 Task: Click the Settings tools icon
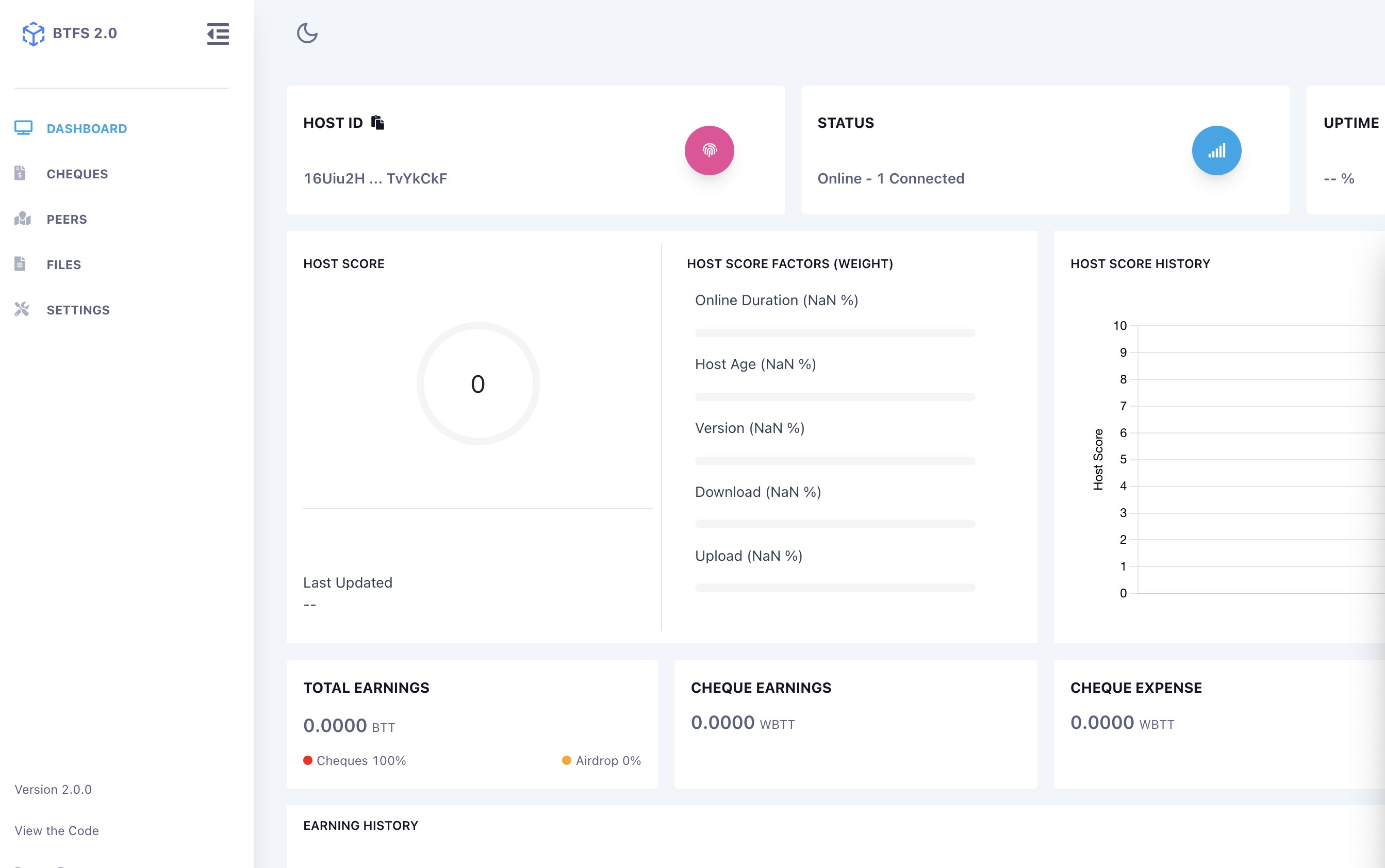pyautogui.click(x=22, y=309)
